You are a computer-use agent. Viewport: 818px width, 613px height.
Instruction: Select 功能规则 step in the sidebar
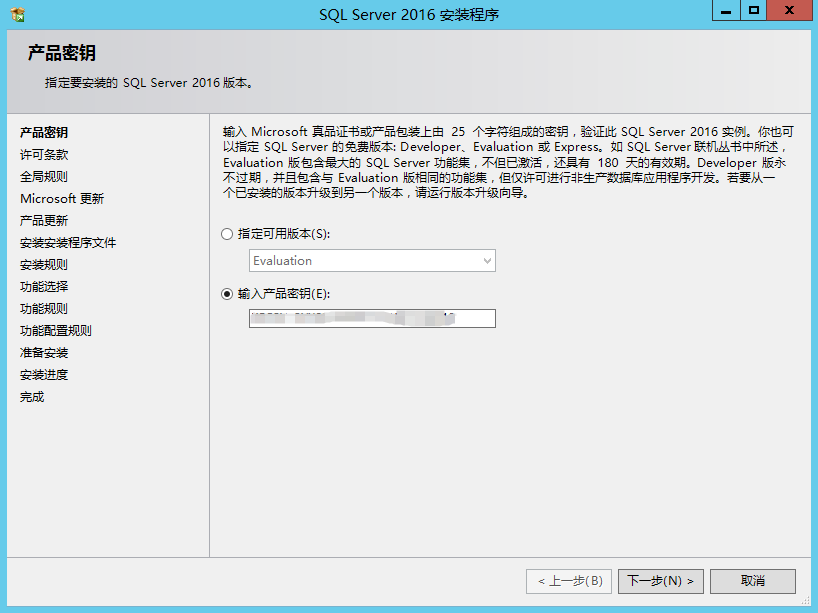[44, 308]
